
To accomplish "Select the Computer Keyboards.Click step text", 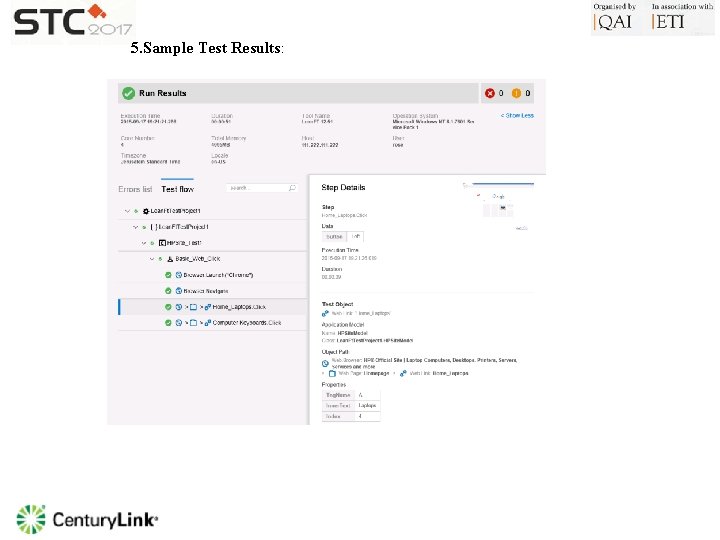I will (x=247, y=323).
